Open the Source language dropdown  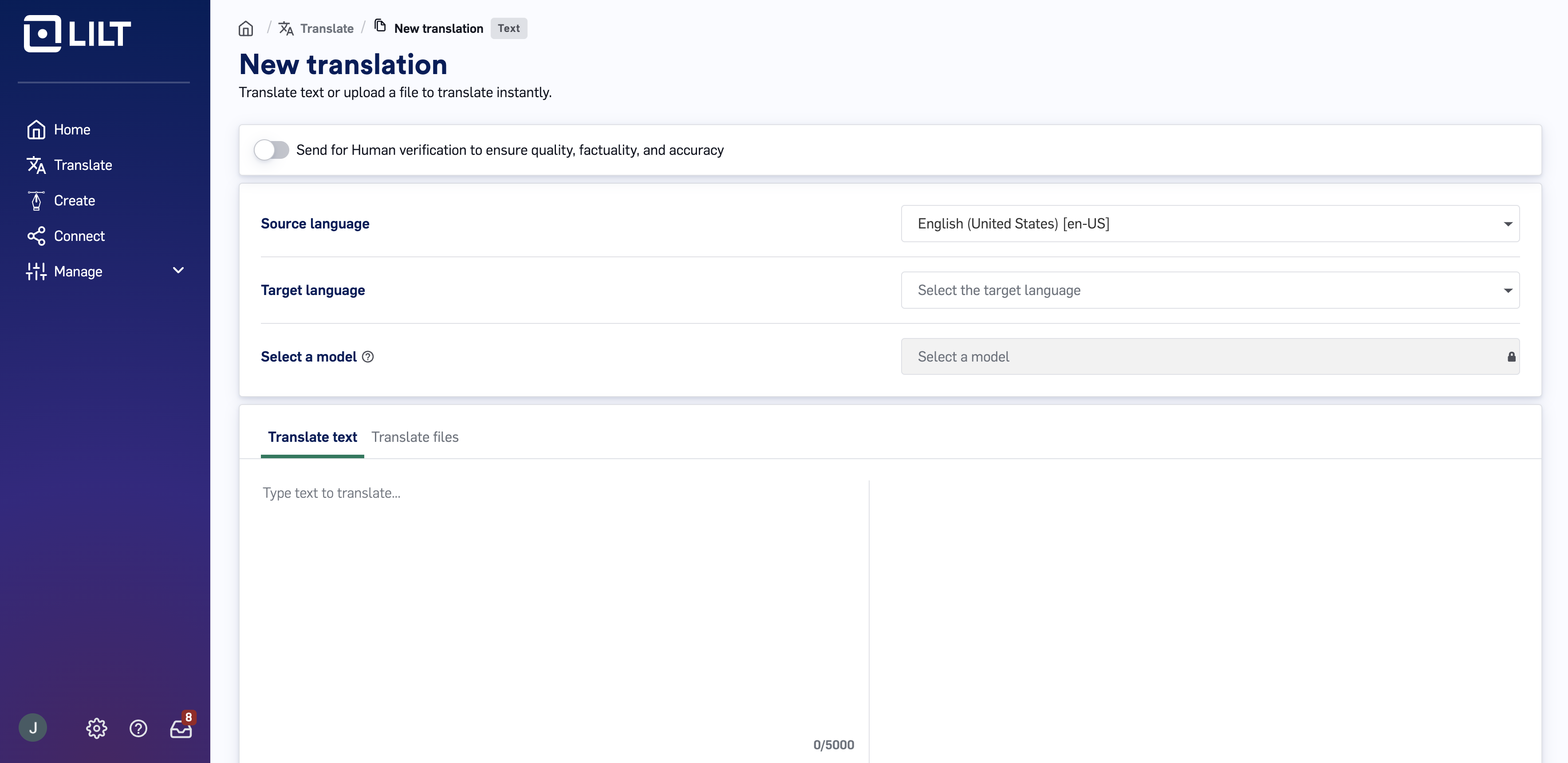point(1210,223)
